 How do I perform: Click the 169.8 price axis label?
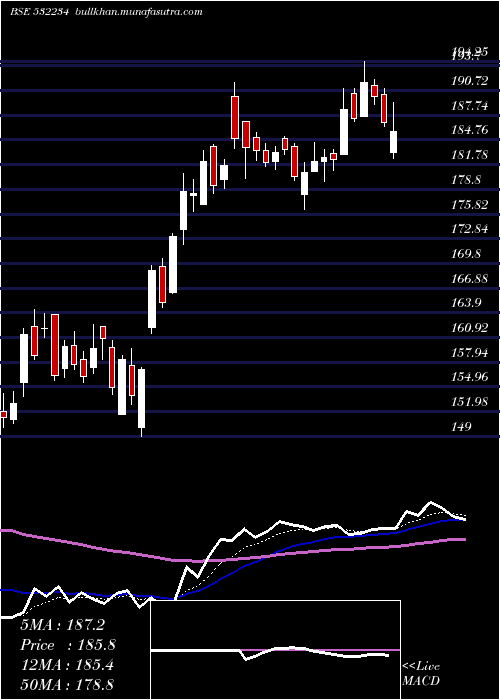[x=466, y=254]
